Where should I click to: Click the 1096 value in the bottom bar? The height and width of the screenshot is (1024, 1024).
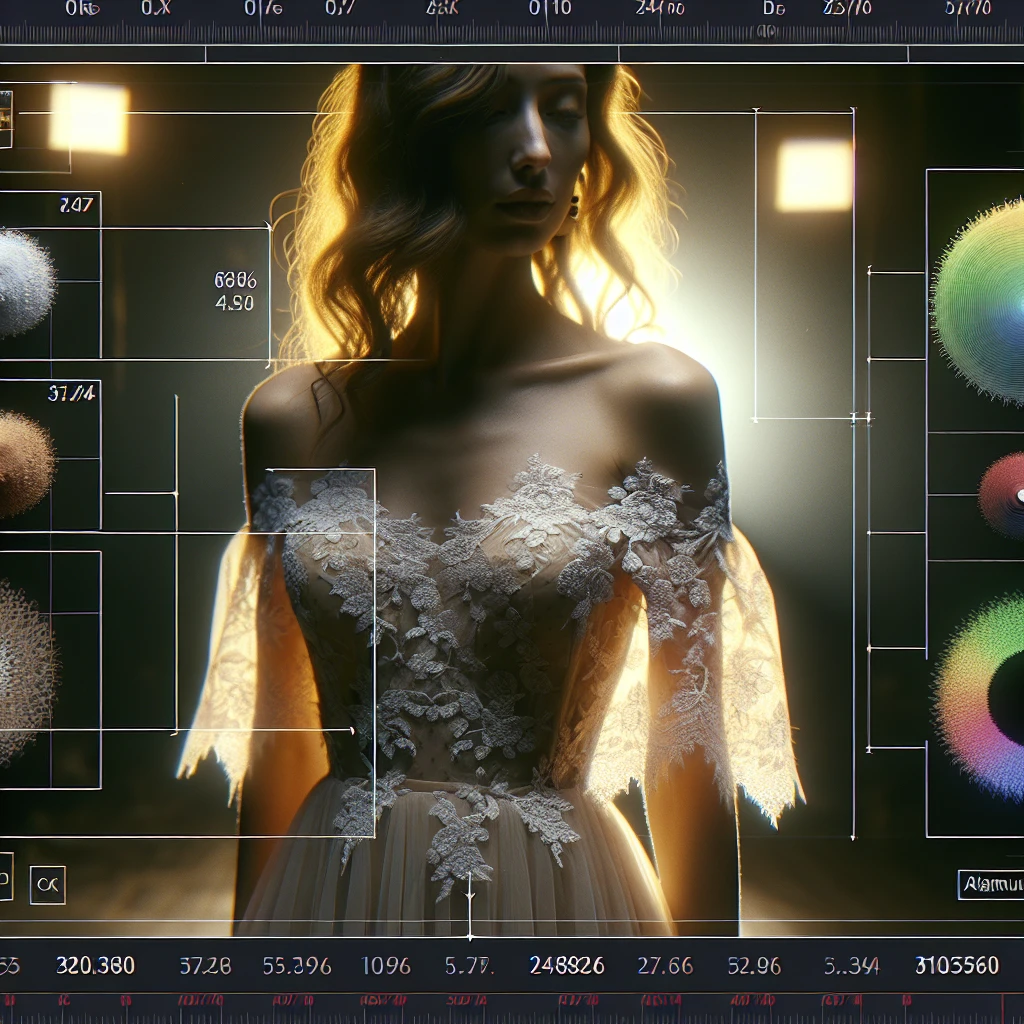coord(385,966)
